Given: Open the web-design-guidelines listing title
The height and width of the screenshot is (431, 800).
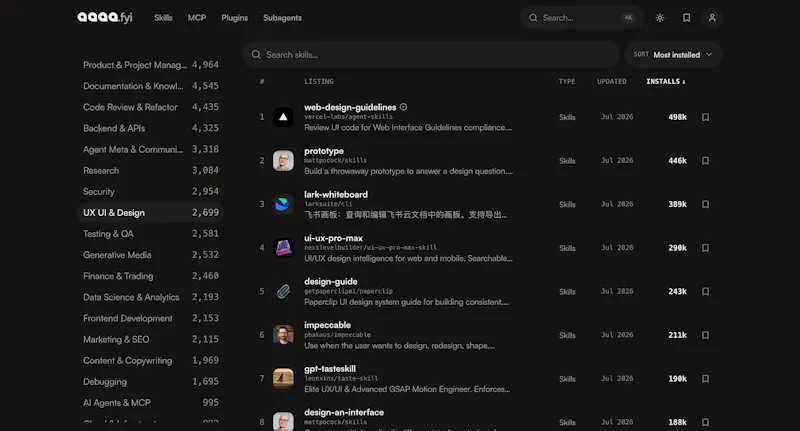Looking at the screenshot, I should (x=350, y=107).
